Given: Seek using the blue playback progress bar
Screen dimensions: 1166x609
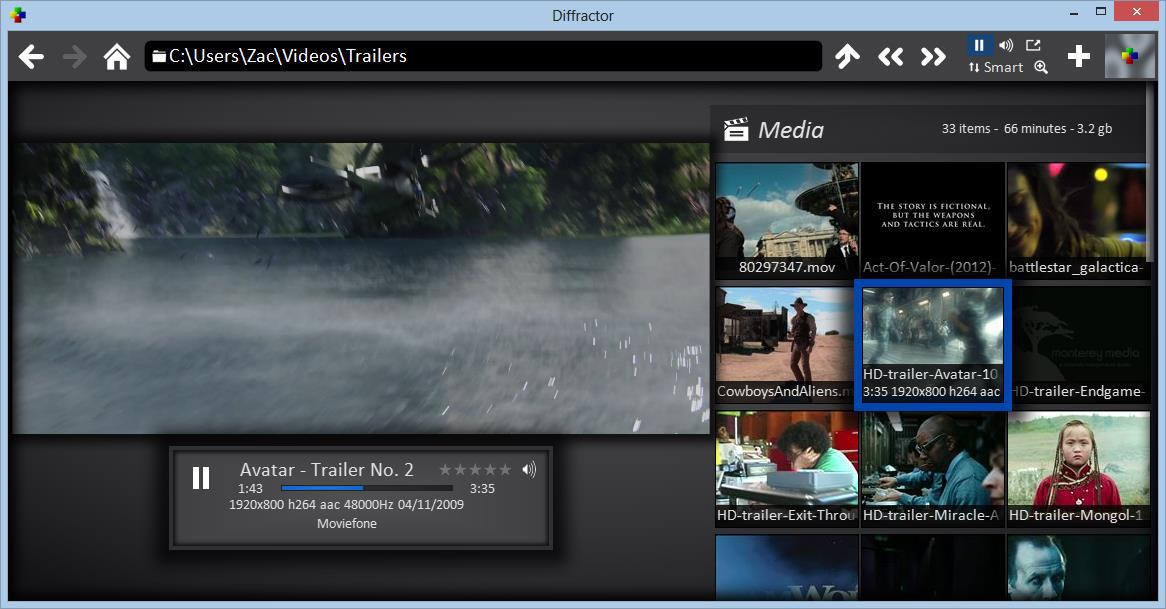Looking at the screenshot, I should (x=367, y=489).
